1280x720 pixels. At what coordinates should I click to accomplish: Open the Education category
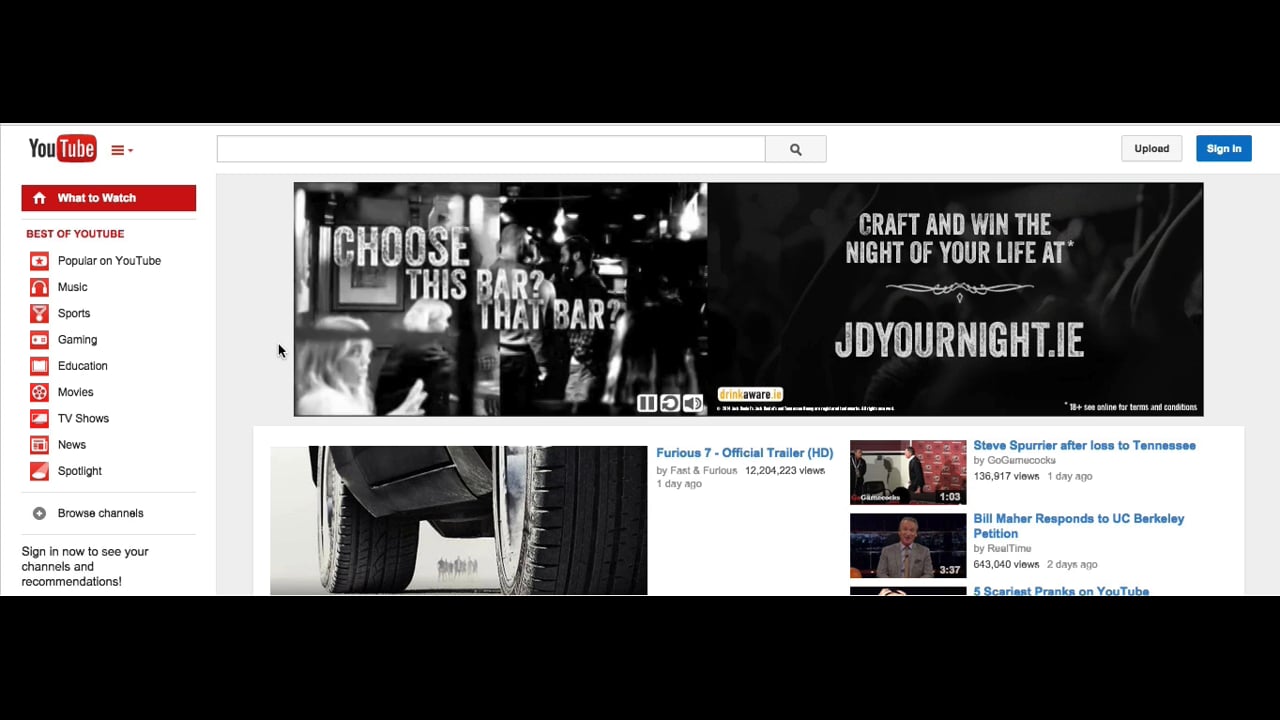pos(82,366)
